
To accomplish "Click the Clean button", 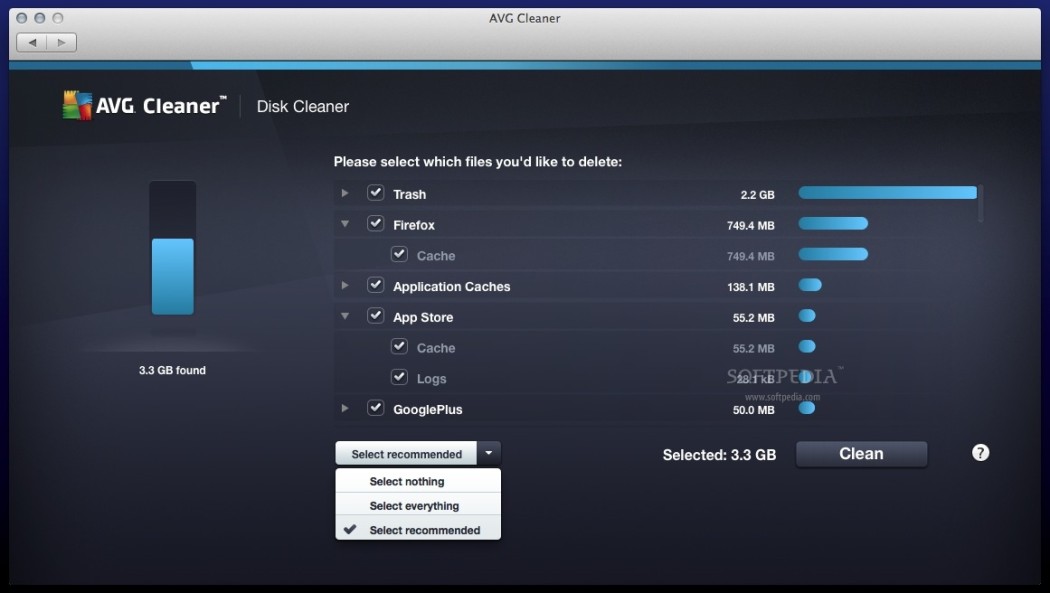I will pos(861,454).
